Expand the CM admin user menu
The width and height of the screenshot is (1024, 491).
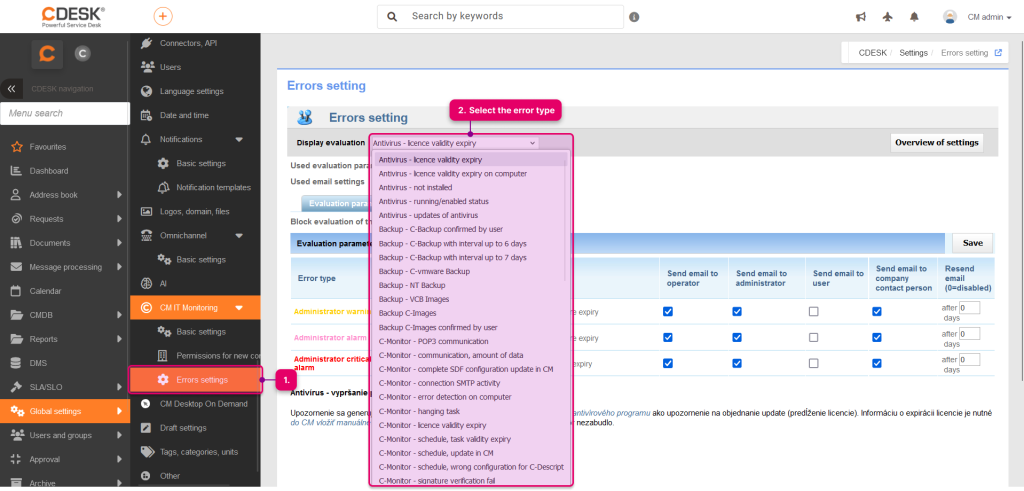(x=982, y=18)
